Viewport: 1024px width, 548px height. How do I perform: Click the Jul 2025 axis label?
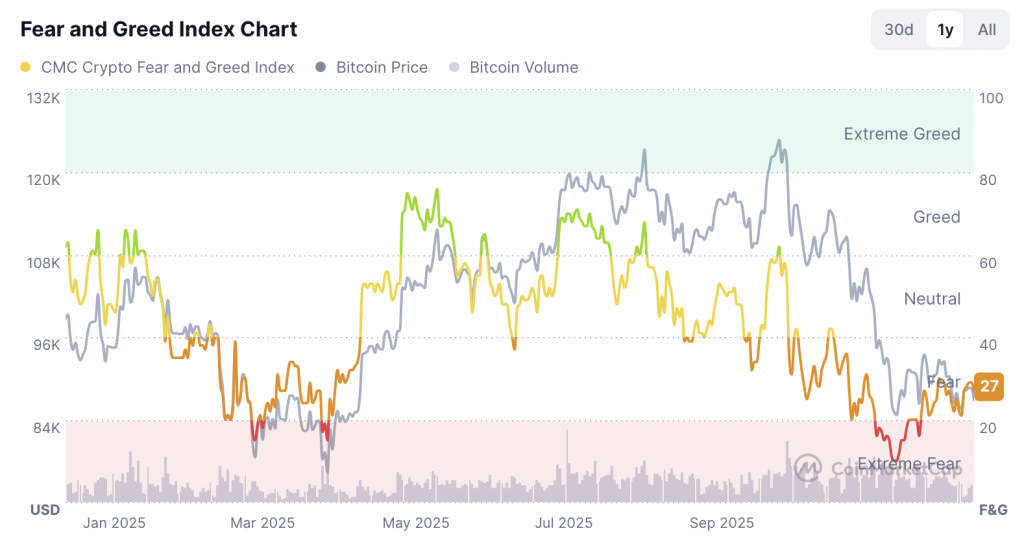click(x=563, y=523)
